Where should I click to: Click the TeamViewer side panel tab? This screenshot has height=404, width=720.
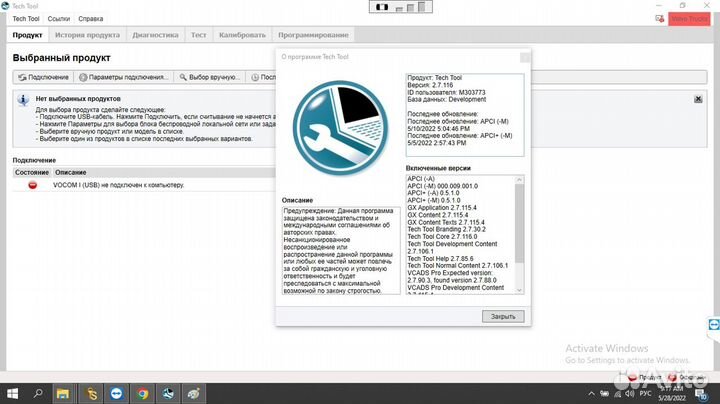click(714, 325)
